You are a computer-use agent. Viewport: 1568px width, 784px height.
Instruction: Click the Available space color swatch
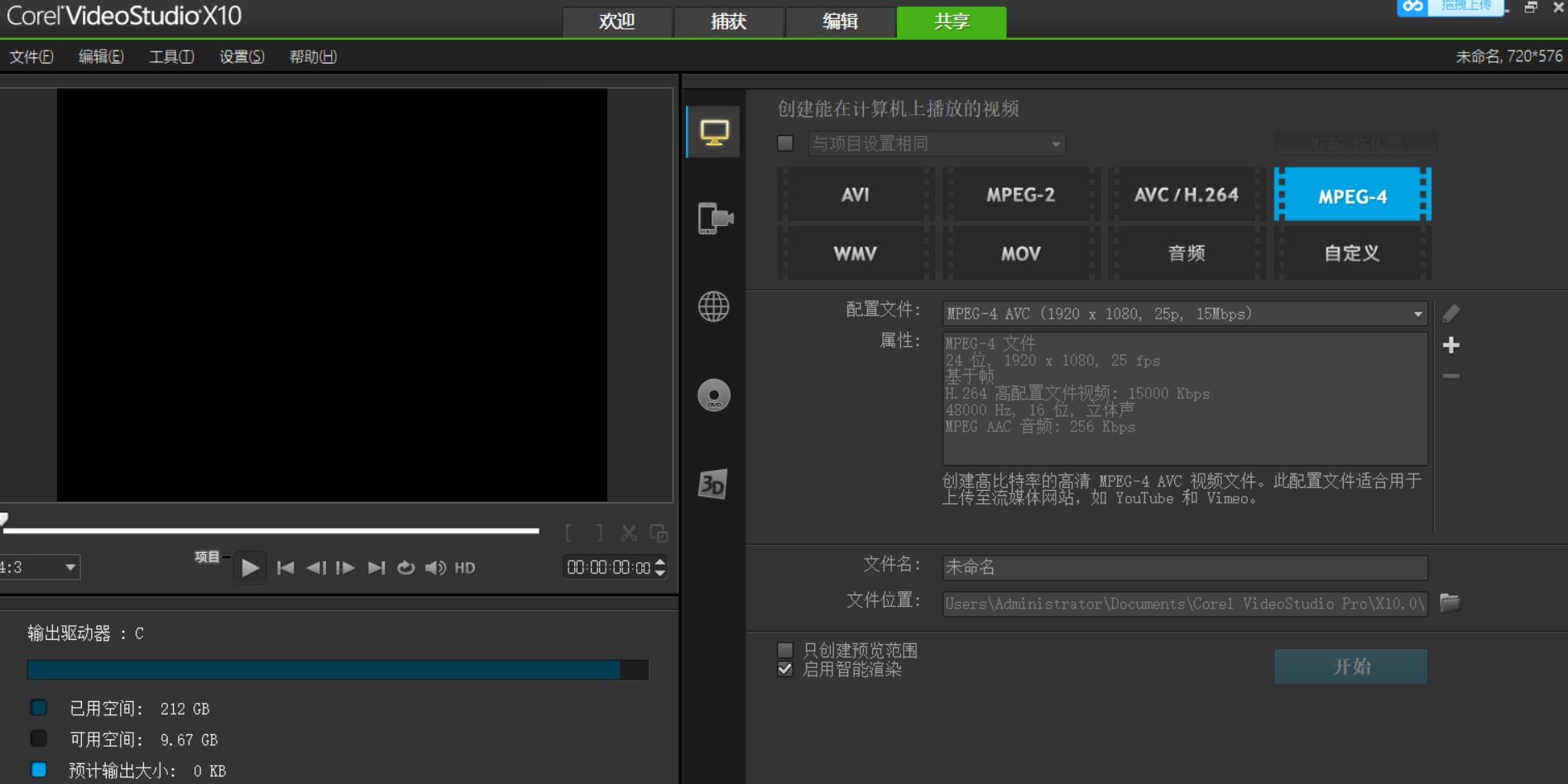click(x=38, y=738)
